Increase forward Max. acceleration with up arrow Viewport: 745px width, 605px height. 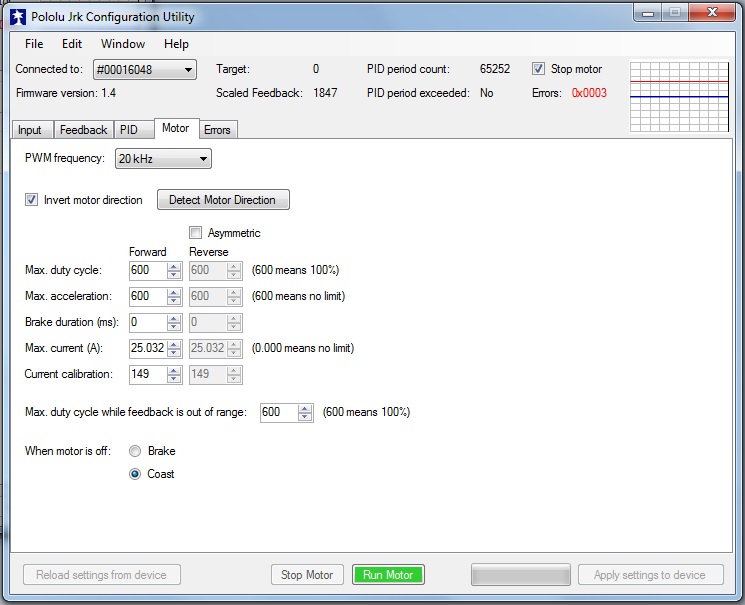(174, 292)
